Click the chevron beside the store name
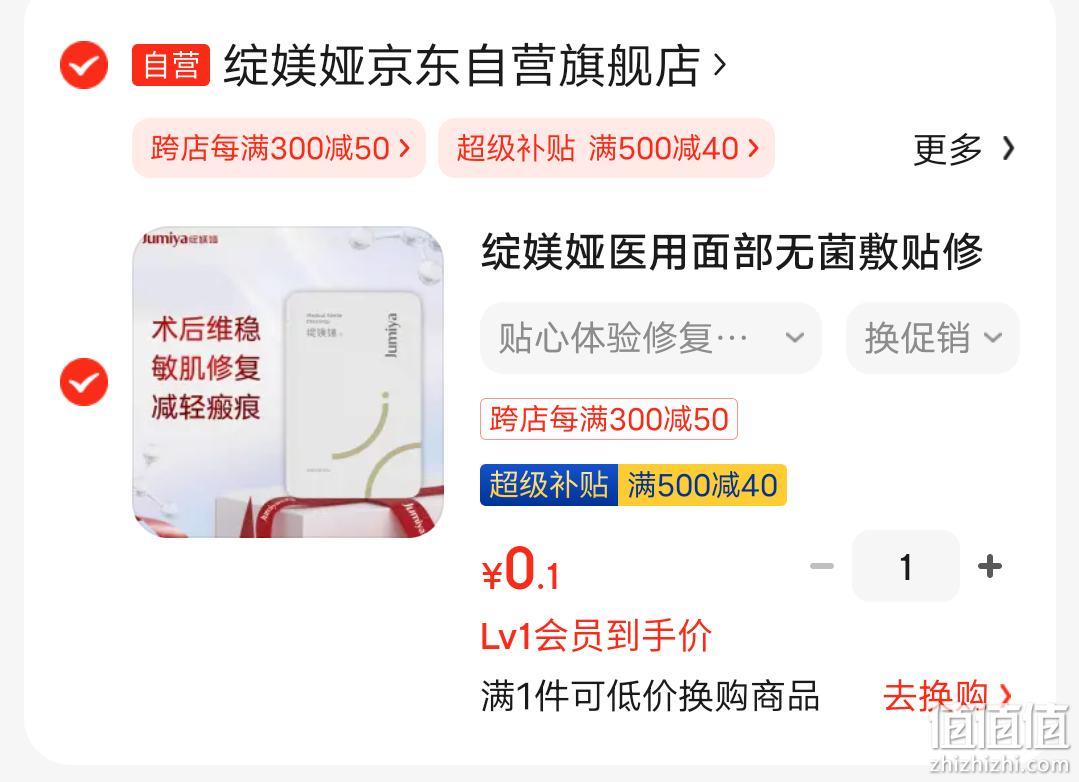Screen dimensions: 1079x782 720,65
